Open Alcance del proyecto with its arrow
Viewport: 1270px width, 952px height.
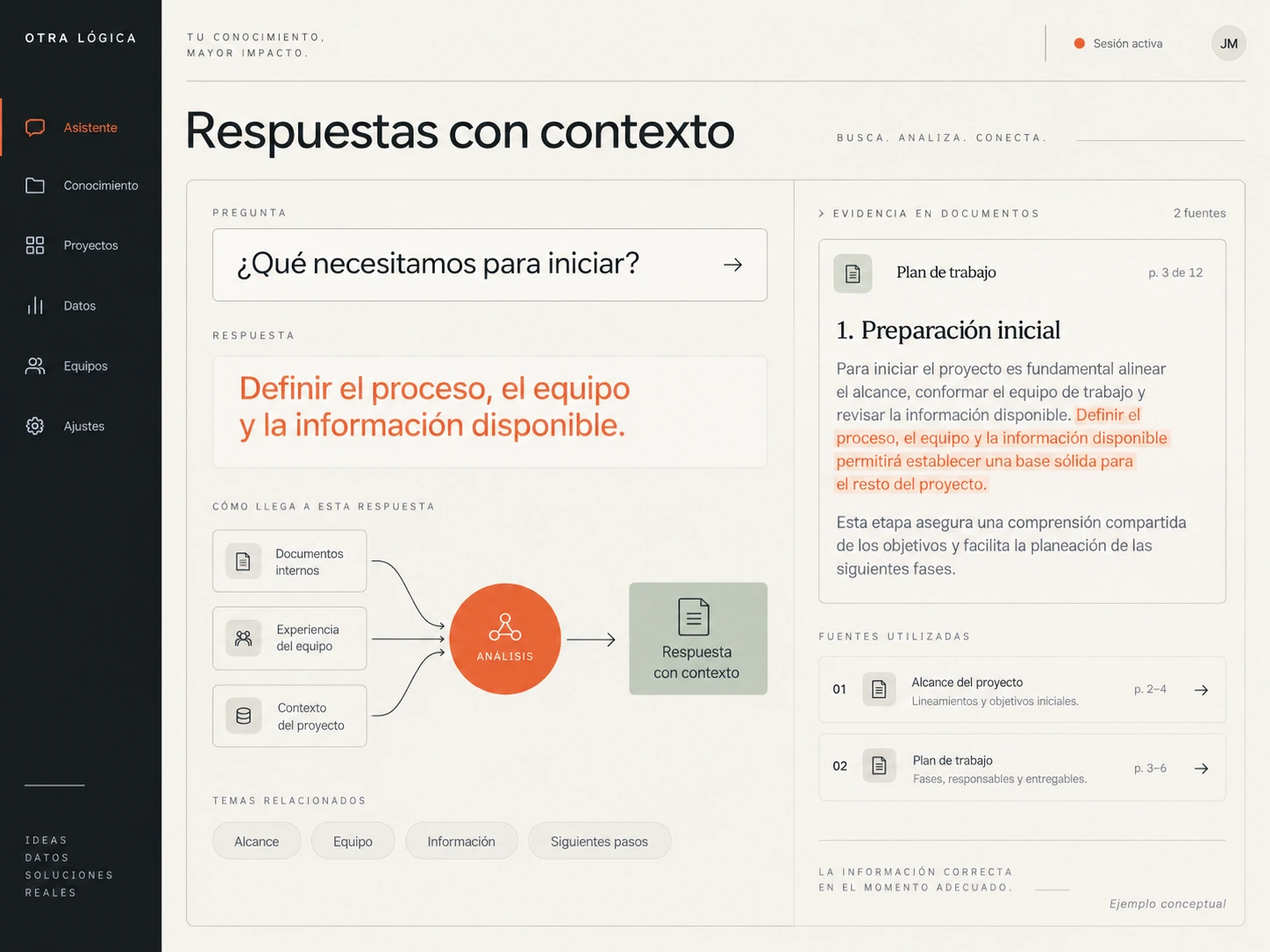click(x=1202, y=690)
